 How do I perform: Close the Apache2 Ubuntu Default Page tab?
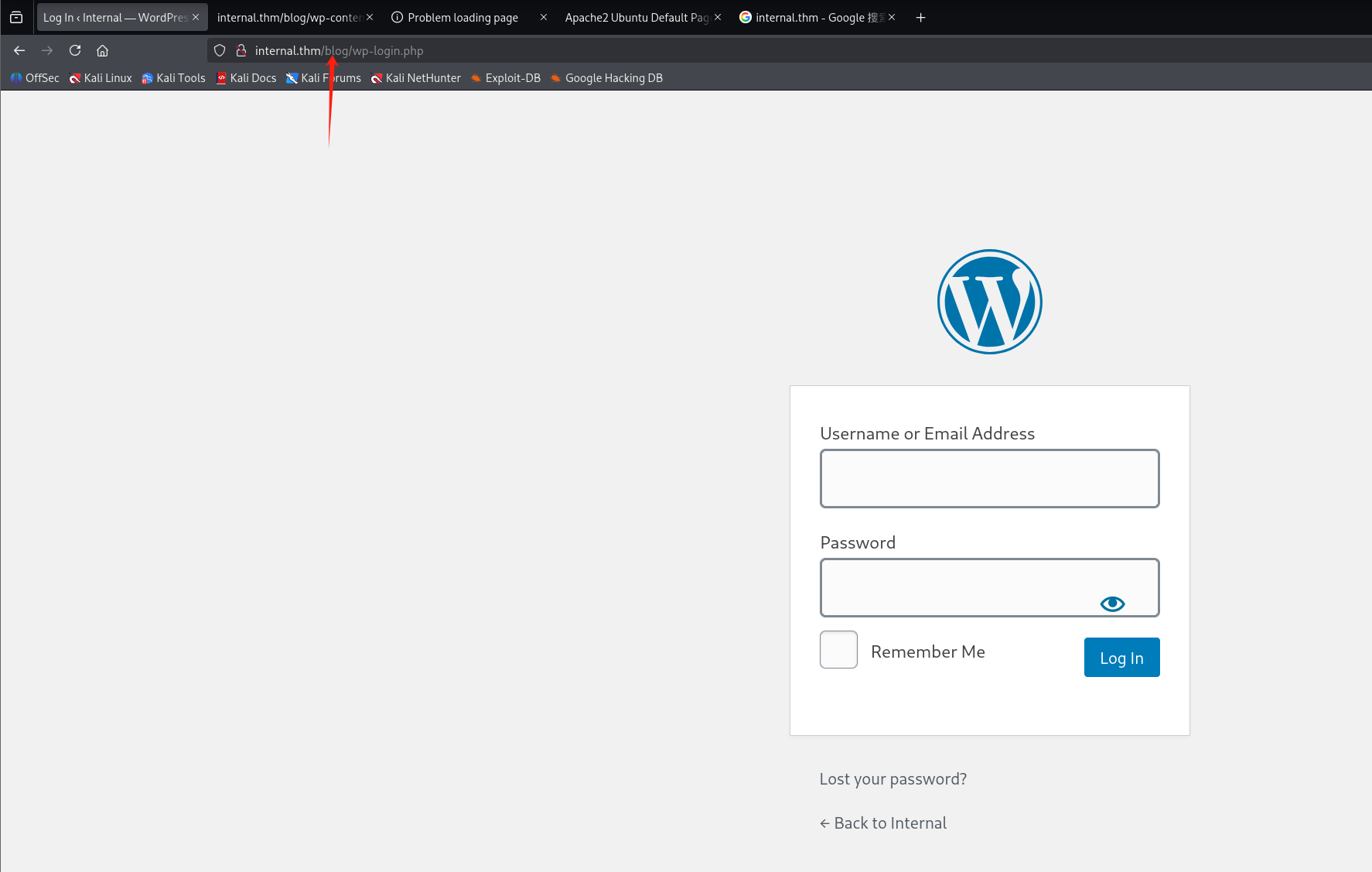click(718, 17)
